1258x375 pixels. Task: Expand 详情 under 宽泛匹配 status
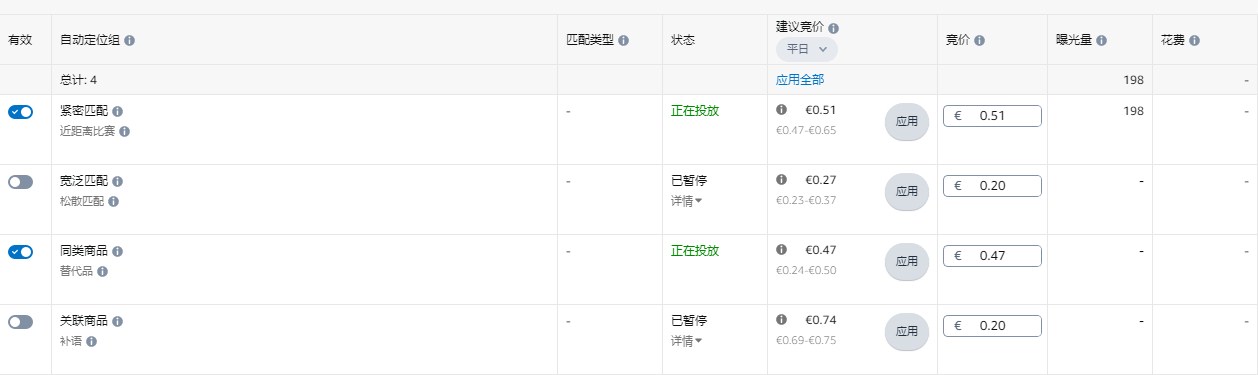[x=686, y=201]
